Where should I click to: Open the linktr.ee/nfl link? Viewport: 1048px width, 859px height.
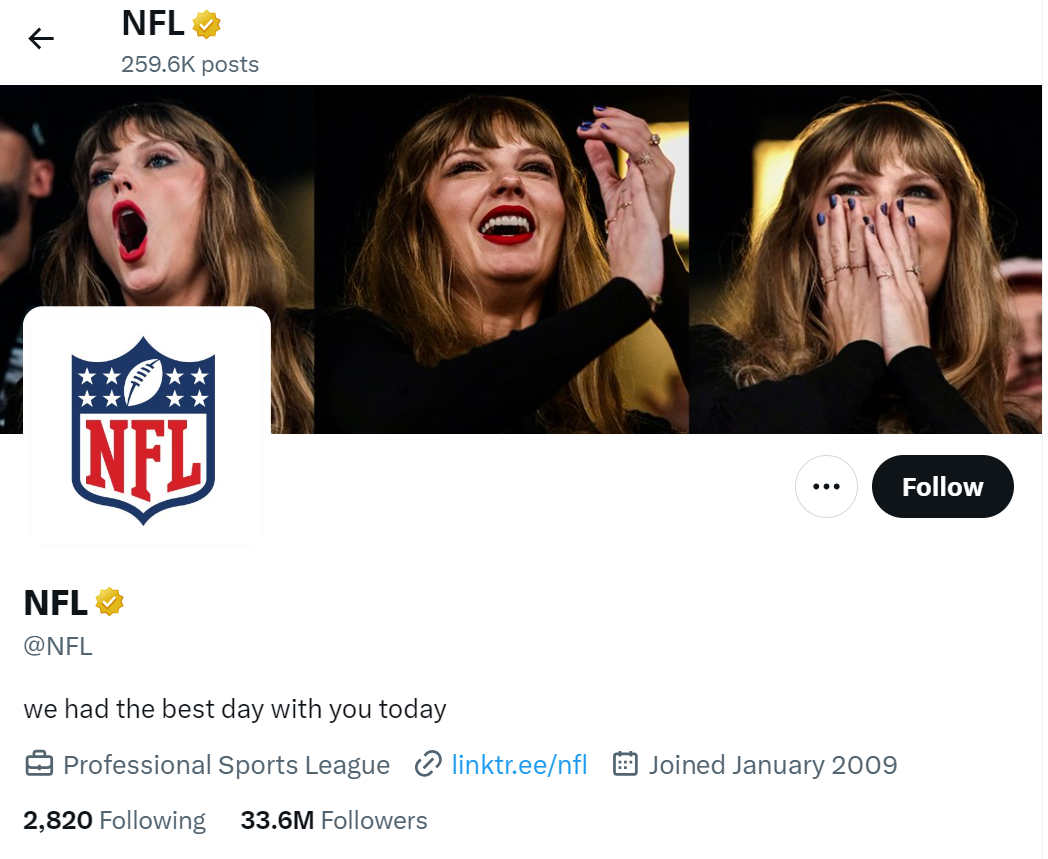coord(519,765)
